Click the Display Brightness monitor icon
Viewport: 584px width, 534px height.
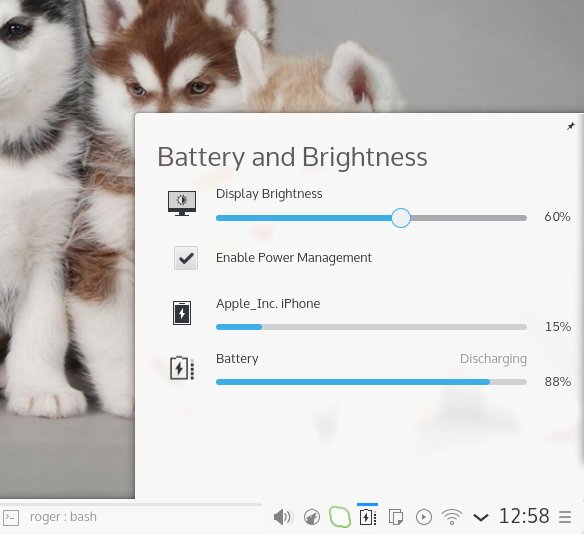tap(182, 203)
